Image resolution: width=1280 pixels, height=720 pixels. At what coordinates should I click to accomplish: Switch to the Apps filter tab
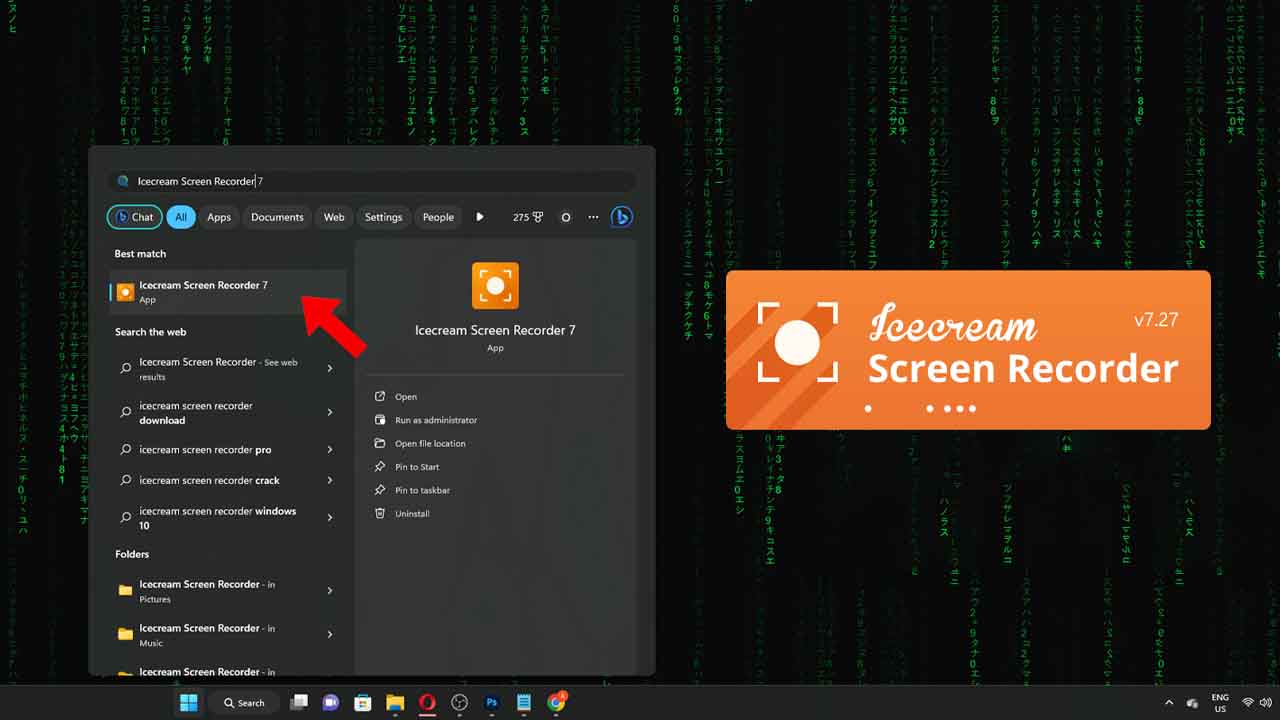click(219, 217)
